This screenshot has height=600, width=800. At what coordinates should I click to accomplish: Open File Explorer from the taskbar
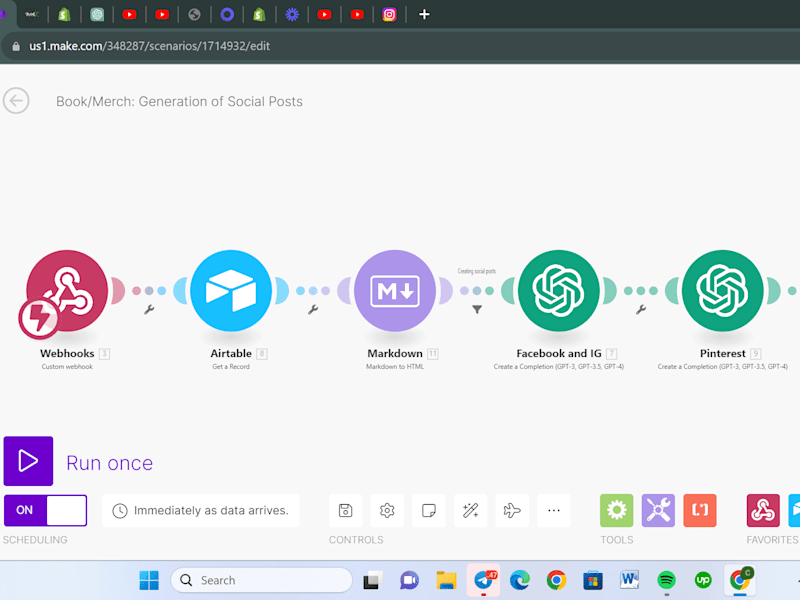point(446,580)
